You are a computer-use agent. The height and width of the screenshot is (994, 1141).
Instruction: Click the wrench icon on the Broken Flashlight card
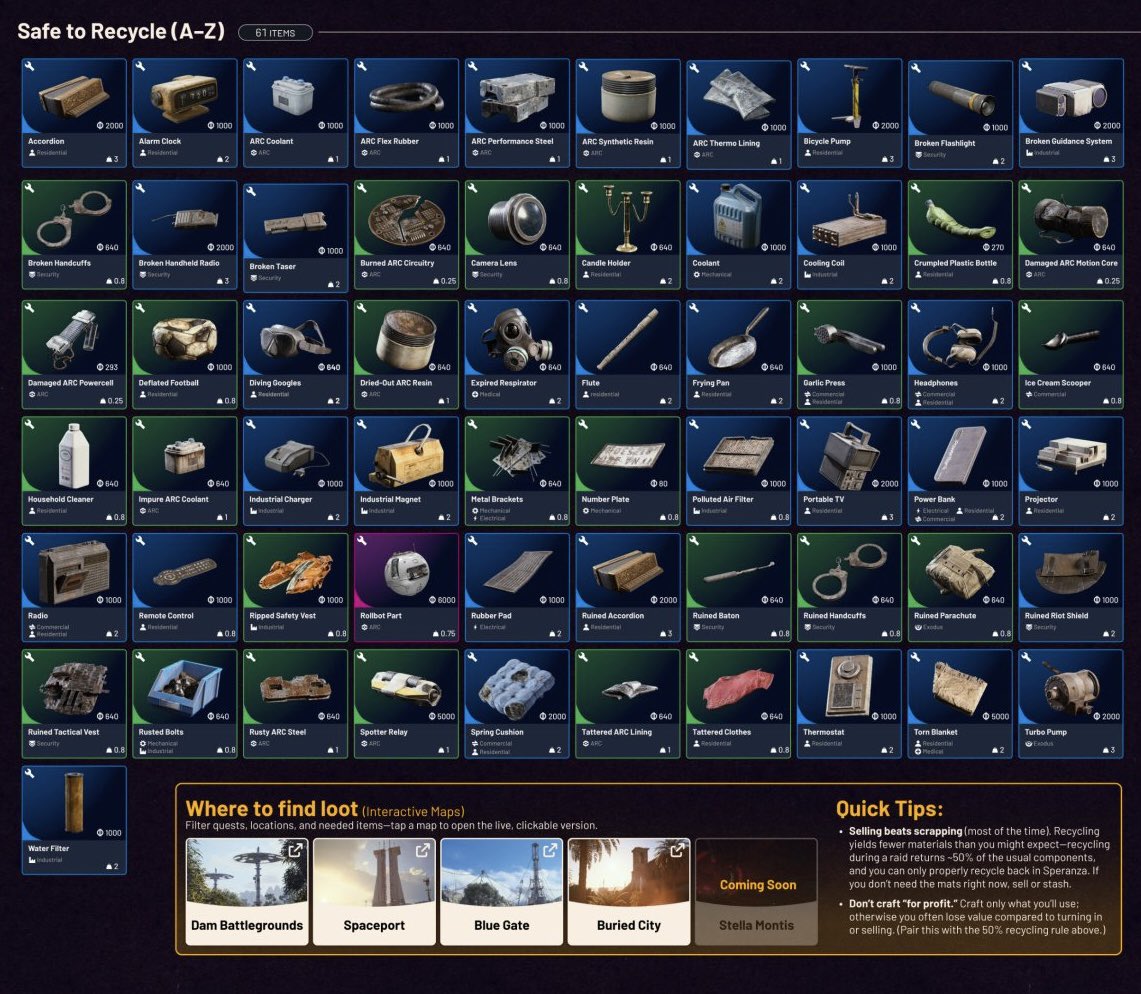point(916,70)
